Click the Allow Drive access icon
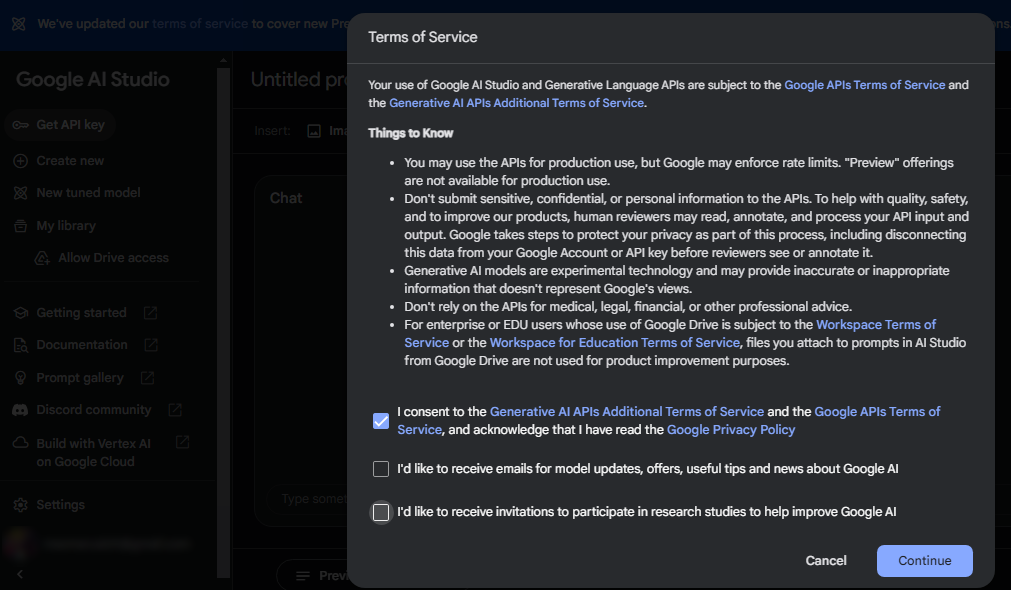 (x=42, y=258)
